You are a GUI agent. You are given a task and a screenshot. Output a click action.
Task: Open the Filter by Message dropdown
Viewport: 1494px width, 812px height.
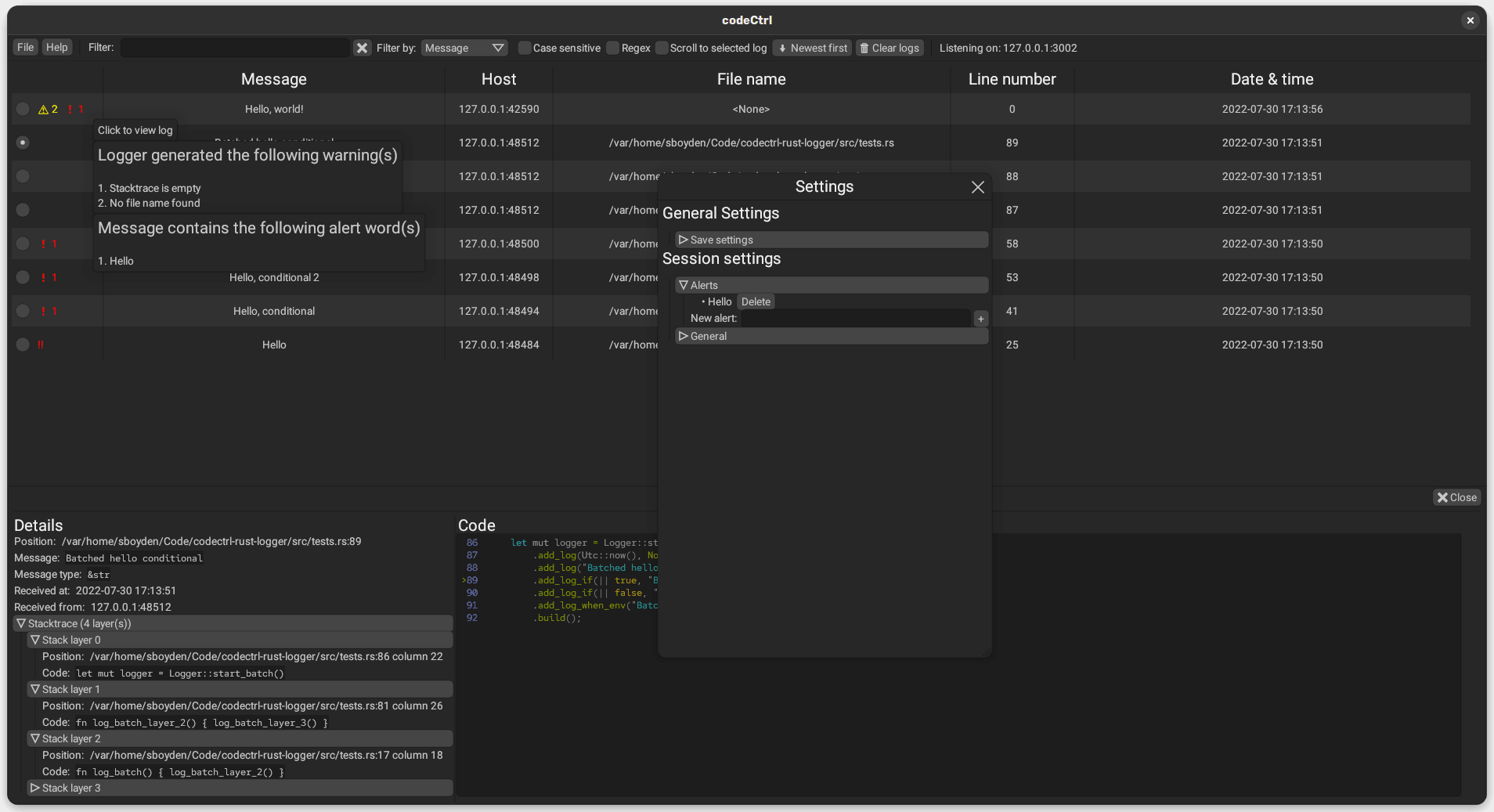click(x=464, y=48)
